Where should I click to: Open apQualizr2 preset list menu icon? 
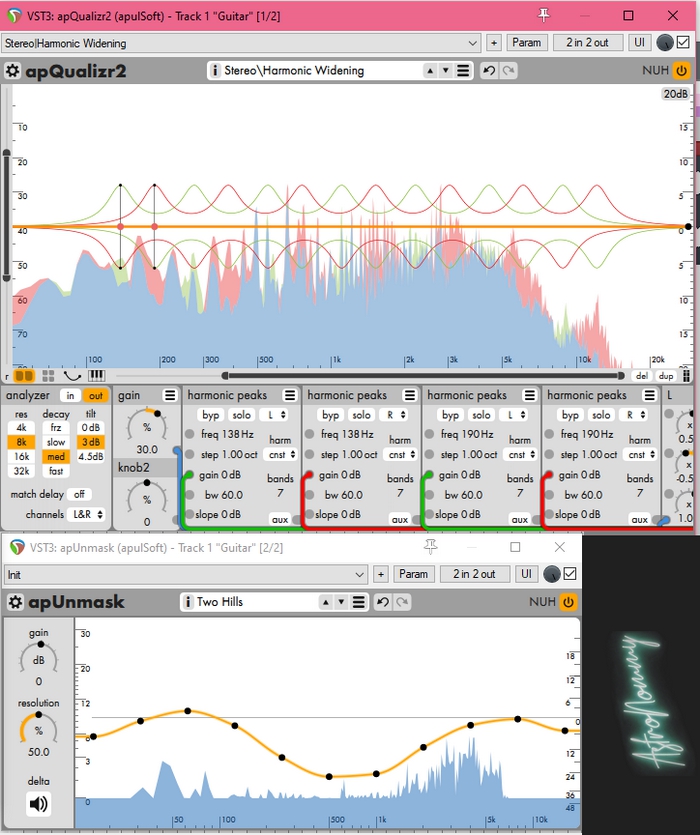point(463,71)
